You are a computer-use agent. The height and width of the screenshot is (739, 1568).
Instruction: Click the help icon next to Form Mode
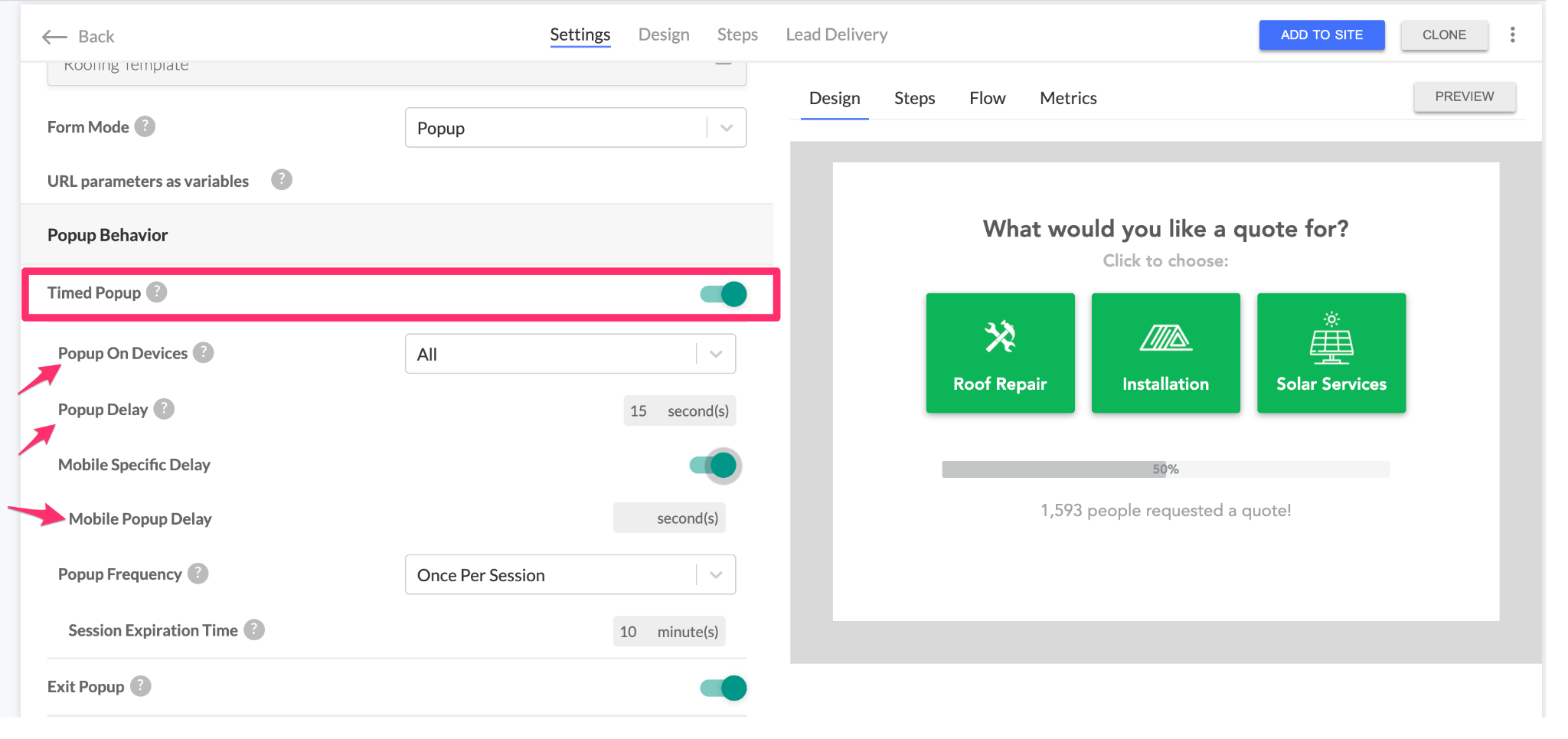click(145, 126)
